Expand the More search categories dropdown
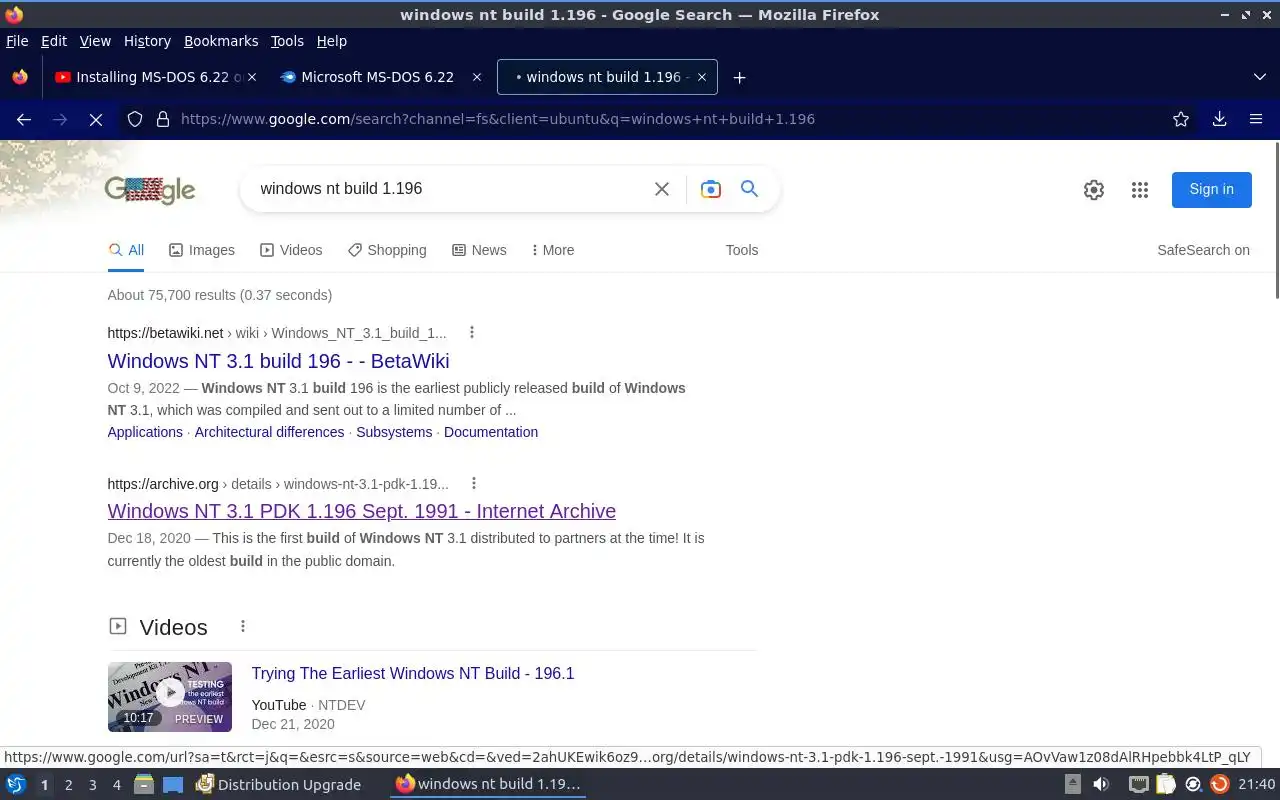Viewport: 1280px width, 800px height. (x=553, y=250)
